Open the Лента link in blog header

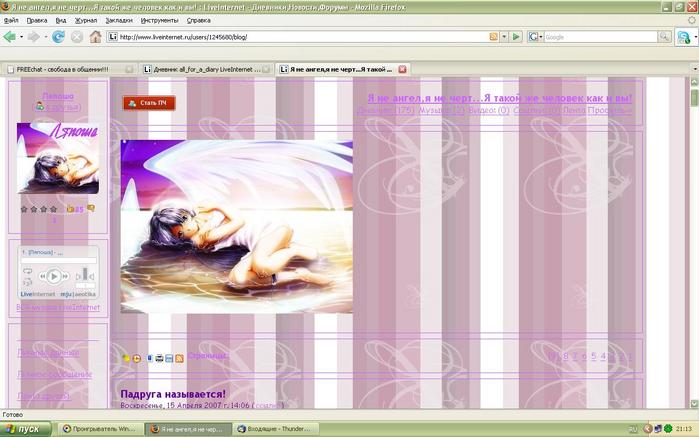pyautogui.click(x=574, y=110)
